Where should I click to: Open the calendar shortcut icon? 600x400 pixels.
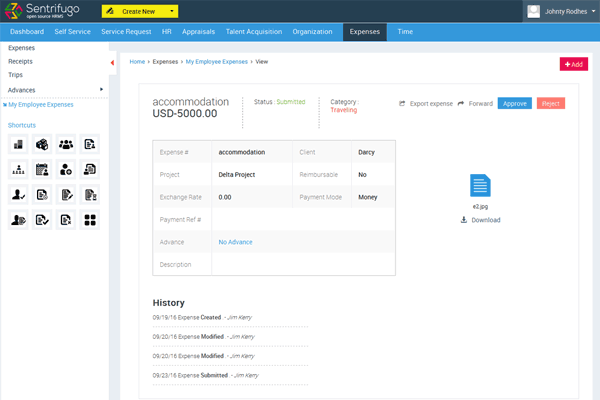pos(42,169)
